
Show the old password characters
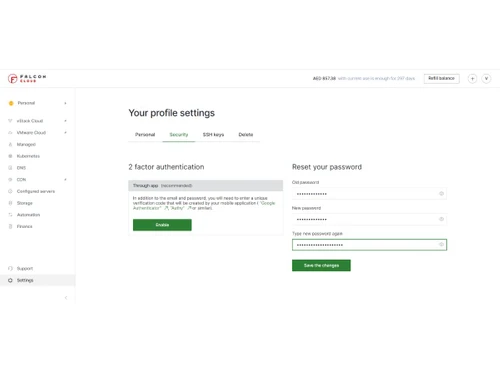441,194
